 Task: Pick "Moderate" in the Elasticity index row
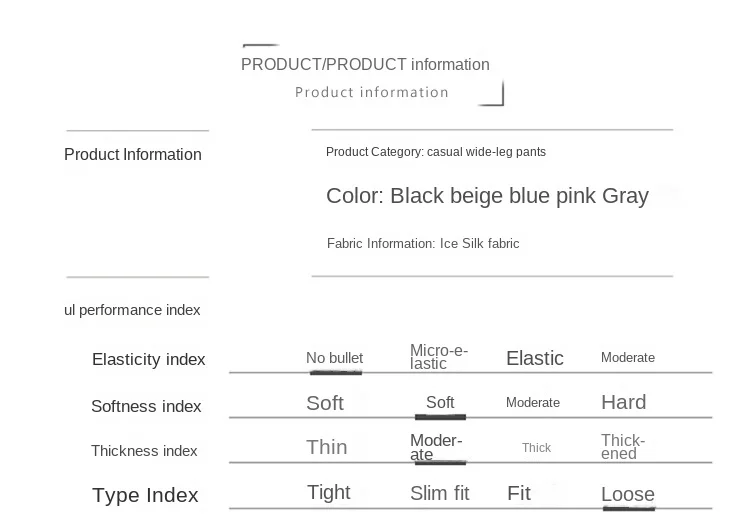click(x=628, y=358)
